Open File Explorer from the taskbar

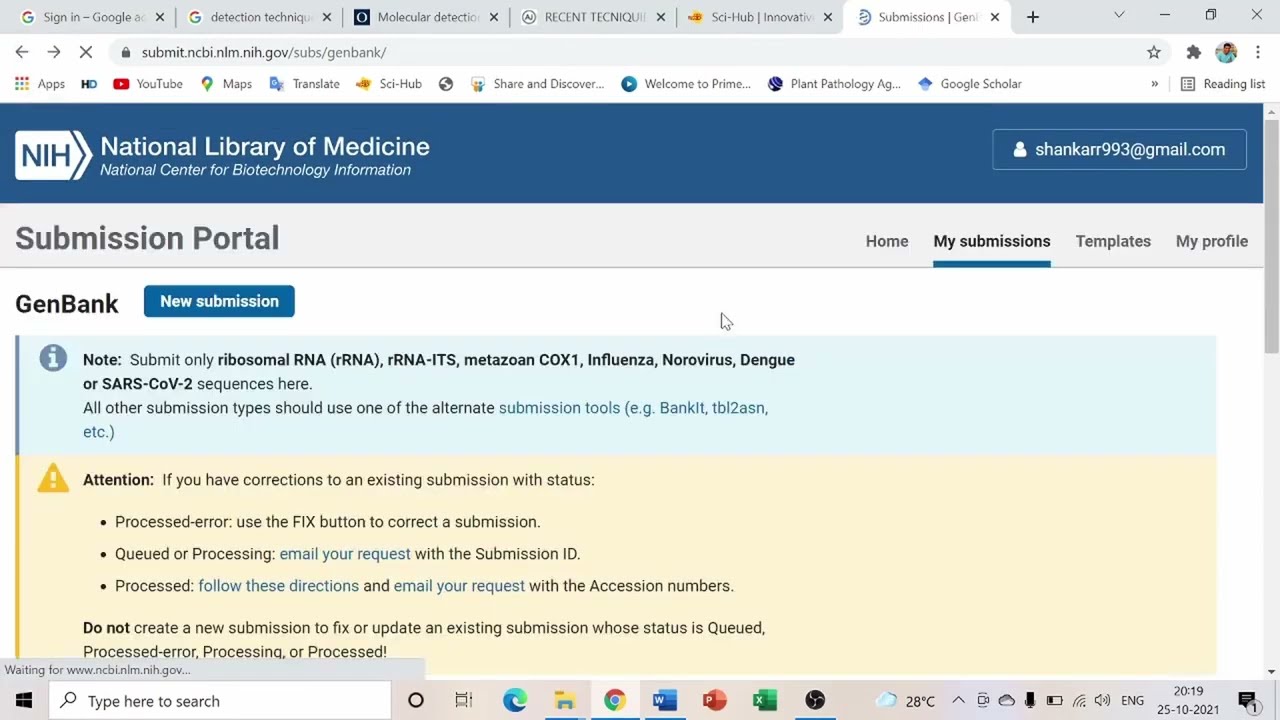point(565,701)
